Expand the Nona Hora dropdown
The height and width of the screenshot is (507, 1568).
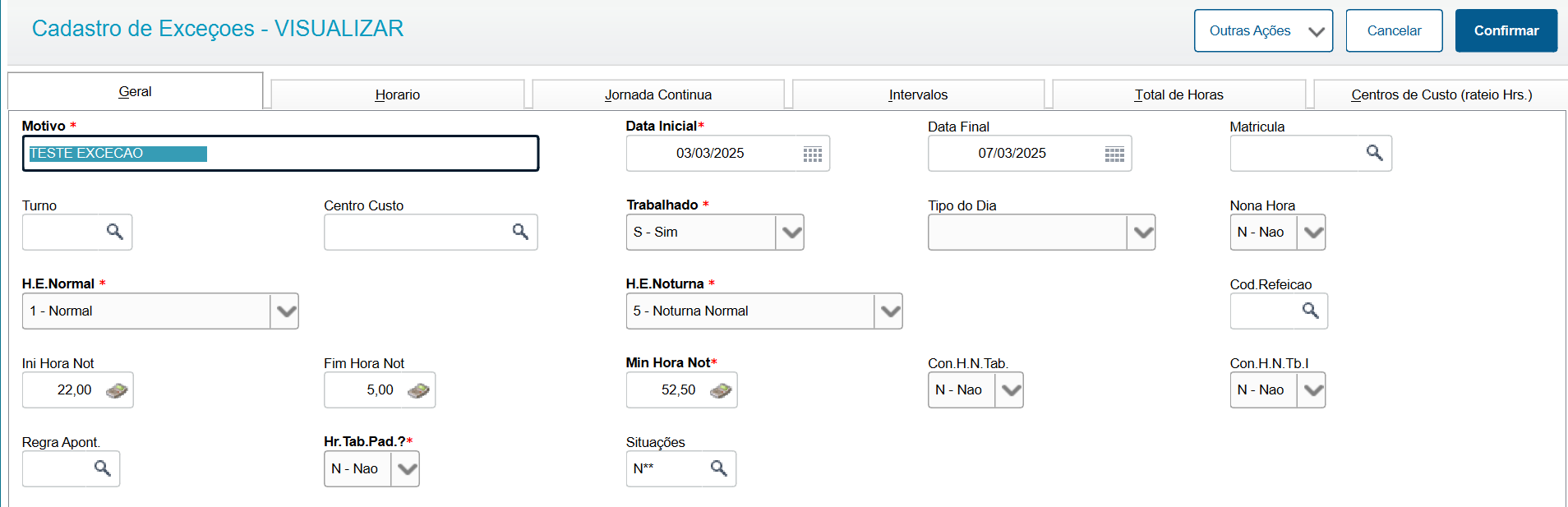(1312, 233)
